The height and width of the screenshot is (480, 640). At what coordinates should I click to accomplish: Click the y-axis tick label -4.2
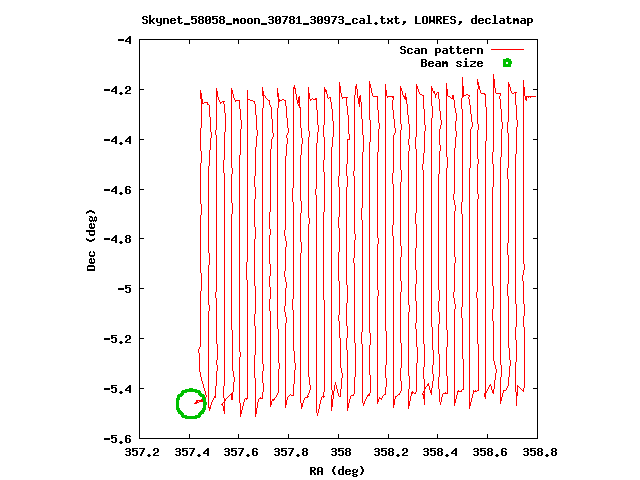point(118,90)
